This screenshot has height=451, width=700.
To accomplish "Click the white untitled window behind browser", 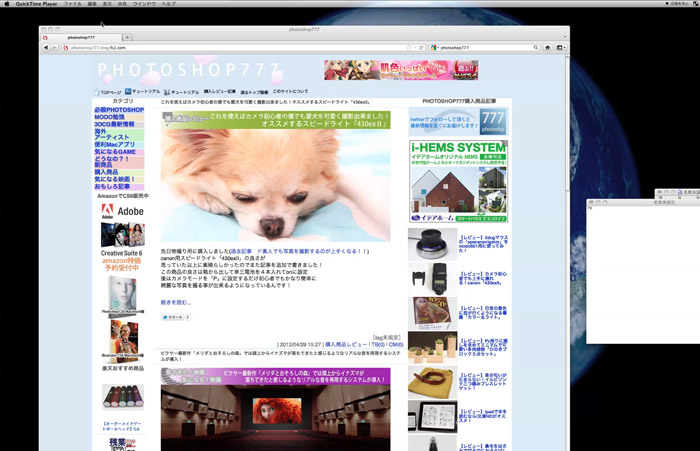I will [x=643, y=272].
